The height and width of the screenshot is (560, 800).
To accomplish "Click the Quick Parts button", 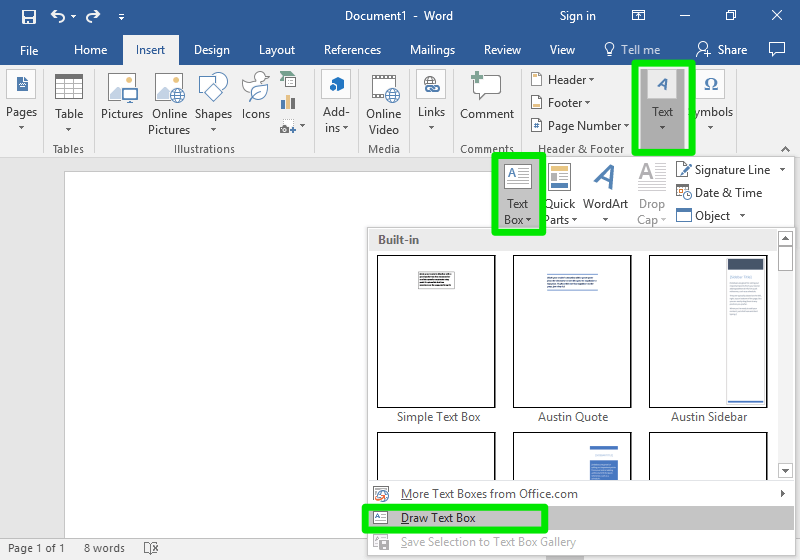I will click(x=559, y=194).
